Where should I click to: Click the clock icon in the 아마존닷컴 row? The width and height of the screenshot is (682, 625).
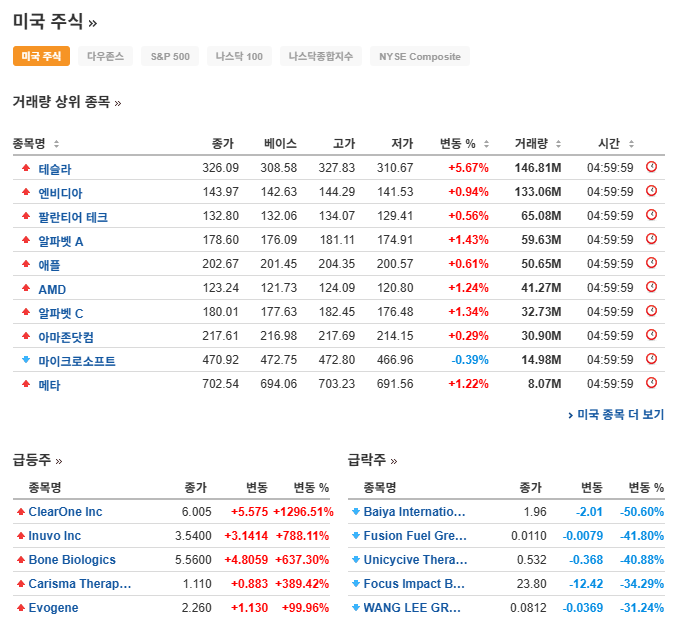coord(651,334)
